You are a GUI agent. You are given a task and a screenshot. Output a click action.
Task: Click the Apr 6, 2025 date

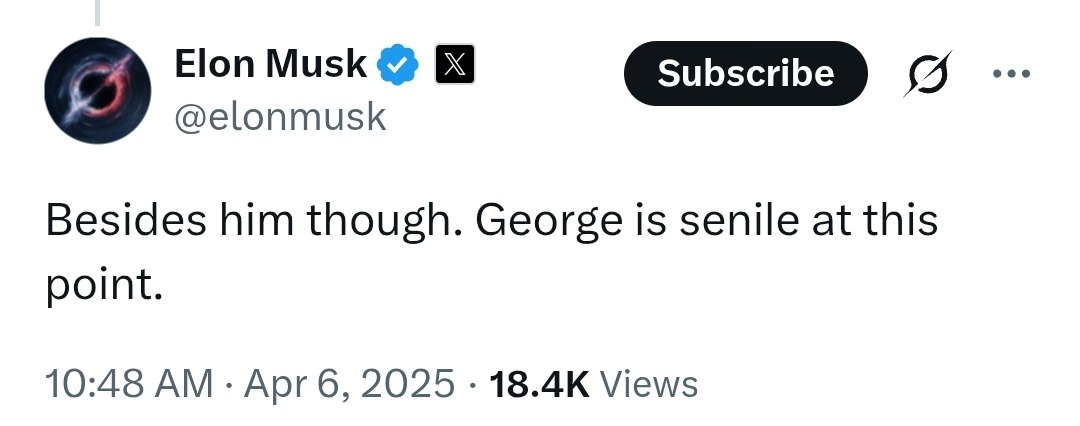point(349,383)
